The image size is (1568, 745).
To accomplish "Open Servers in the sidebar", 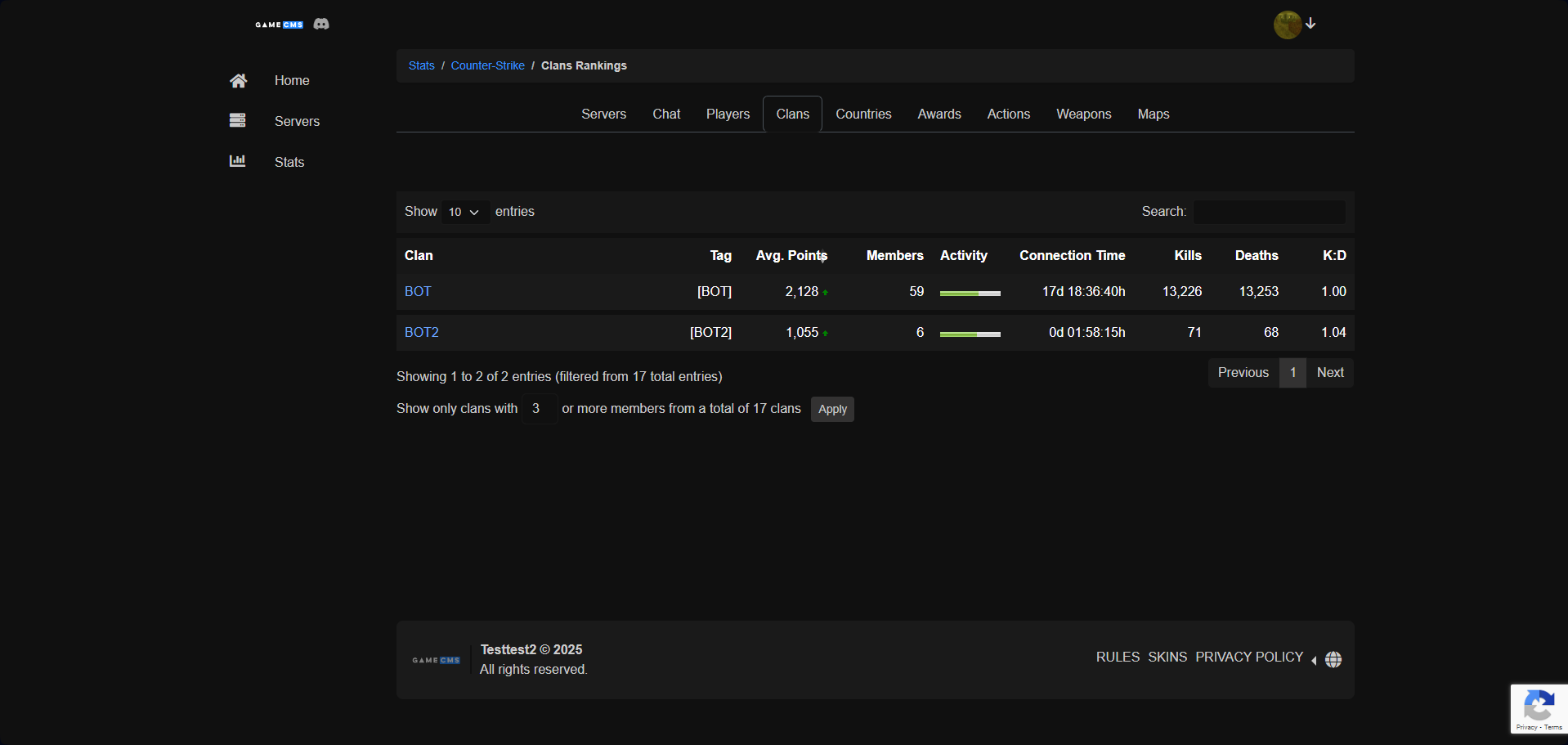I will coord(297,121).
